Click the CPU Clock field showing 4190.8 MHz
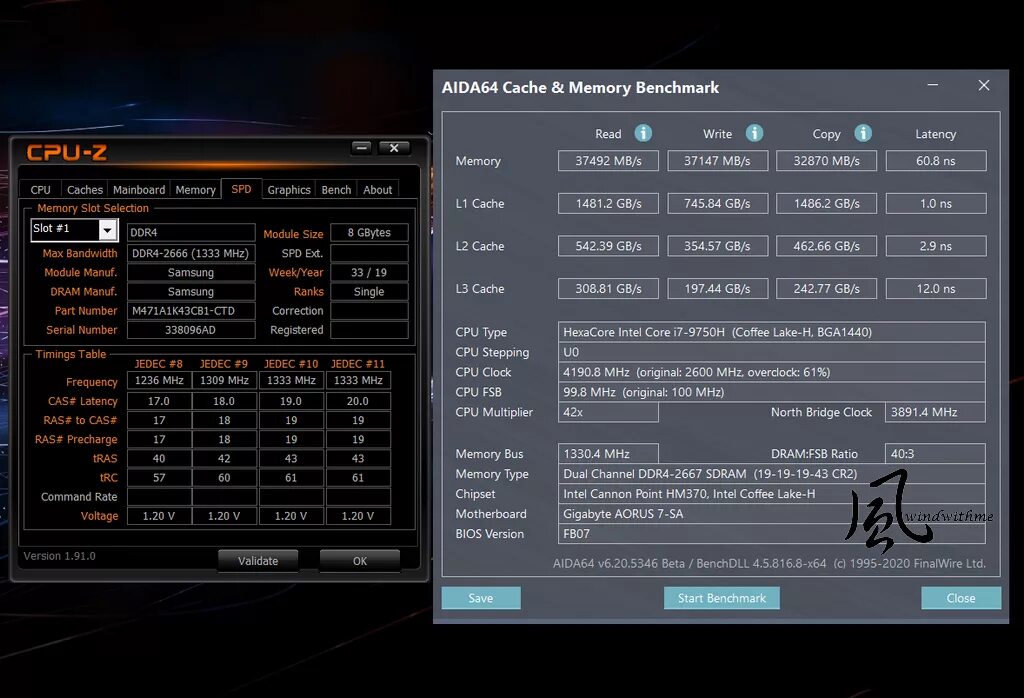The height and width of the screenshot is (698, 1024). click(771, 372)
